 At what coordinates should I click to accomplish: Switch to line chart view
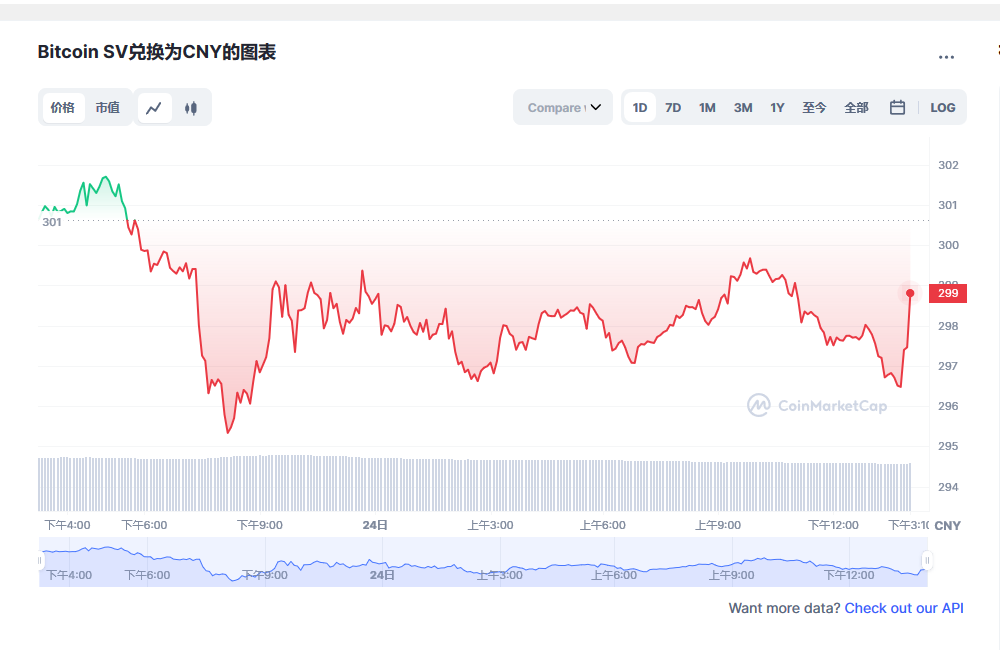click(154, 108)
